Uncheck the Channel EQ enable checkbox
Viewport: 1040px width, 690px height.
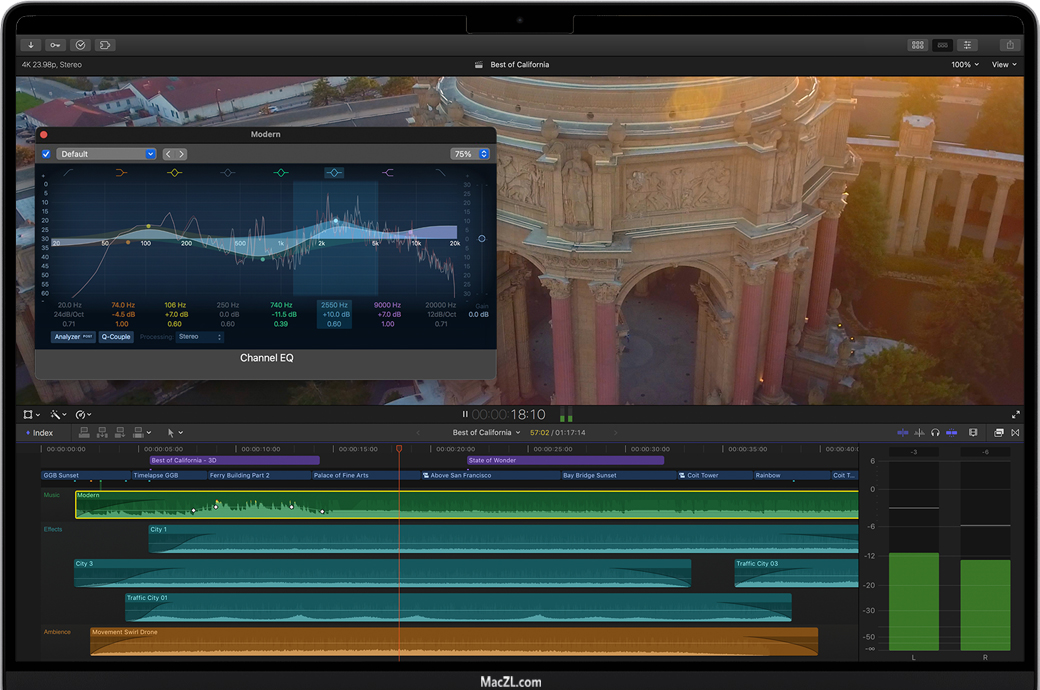click(46, 154)
